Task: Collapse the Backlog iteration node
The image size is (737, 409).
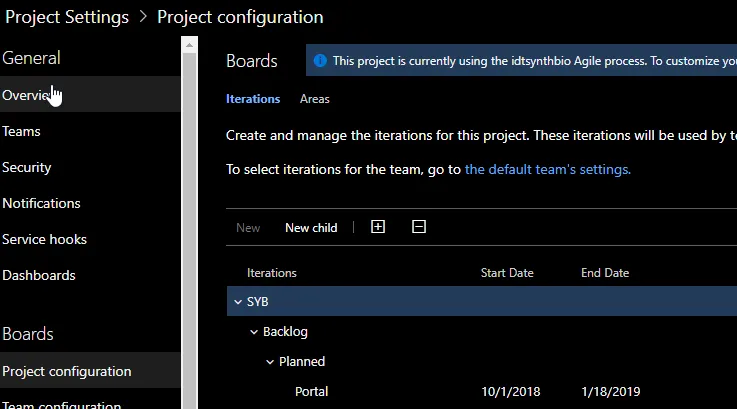Action: pos(254,332)
